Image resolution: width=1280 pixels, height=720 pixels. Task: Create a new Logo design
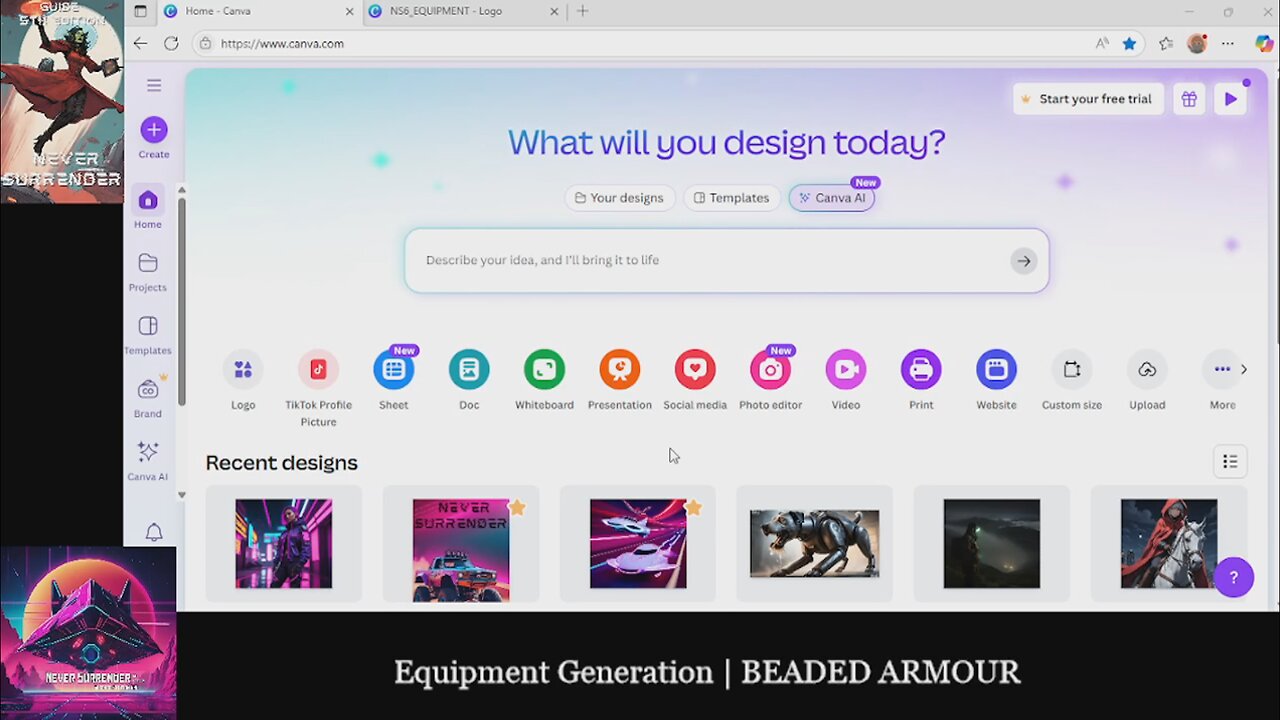pyautogui.click(x=243, y=380)
